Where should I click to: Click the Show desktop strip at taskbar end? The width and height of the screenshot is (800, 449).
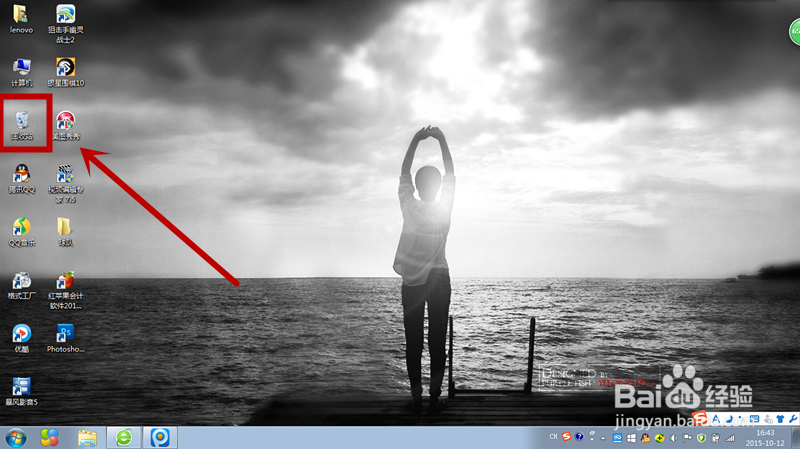(x=795, y=438)
